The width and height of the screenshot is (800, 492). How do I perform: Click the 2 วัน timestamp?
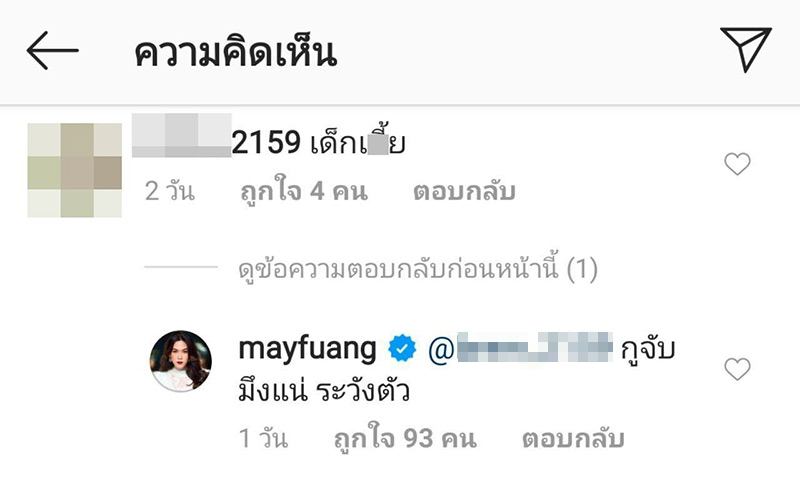point(170,192)
